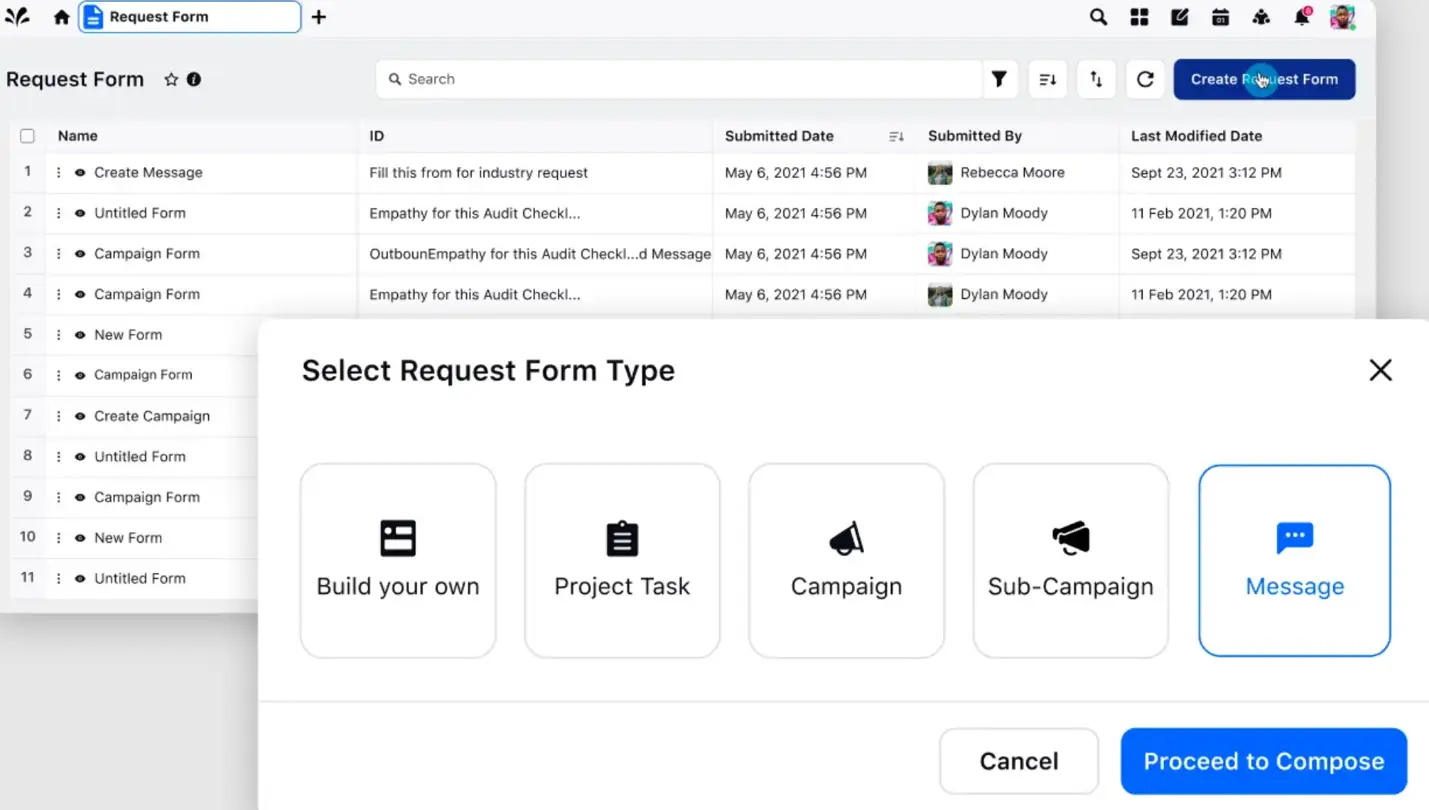Image resolution: width=1429 pixels, height=810 pixels.
Task: Open row options for Create Message
Action: coord(59,172)
